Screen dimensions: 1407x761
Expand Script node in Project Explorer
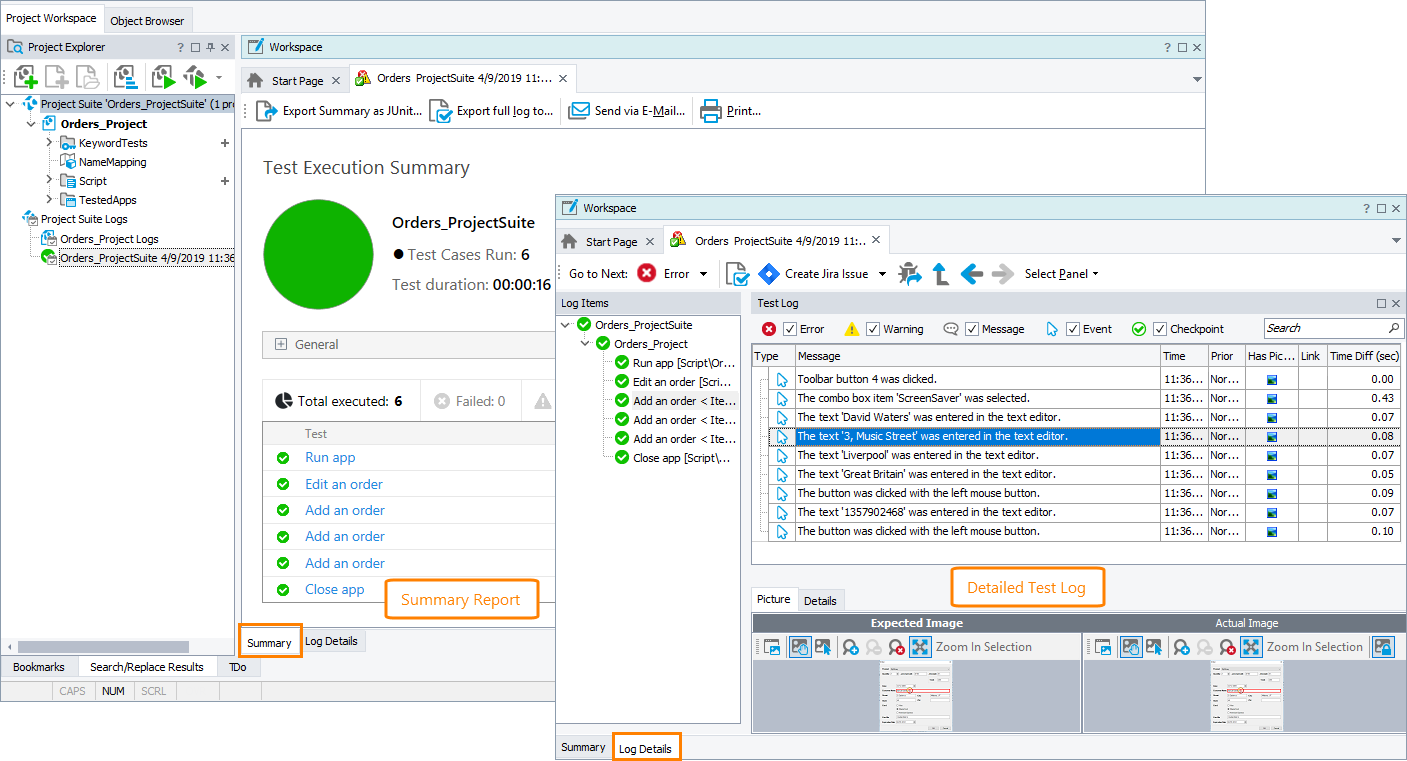[x=49, y=181]
